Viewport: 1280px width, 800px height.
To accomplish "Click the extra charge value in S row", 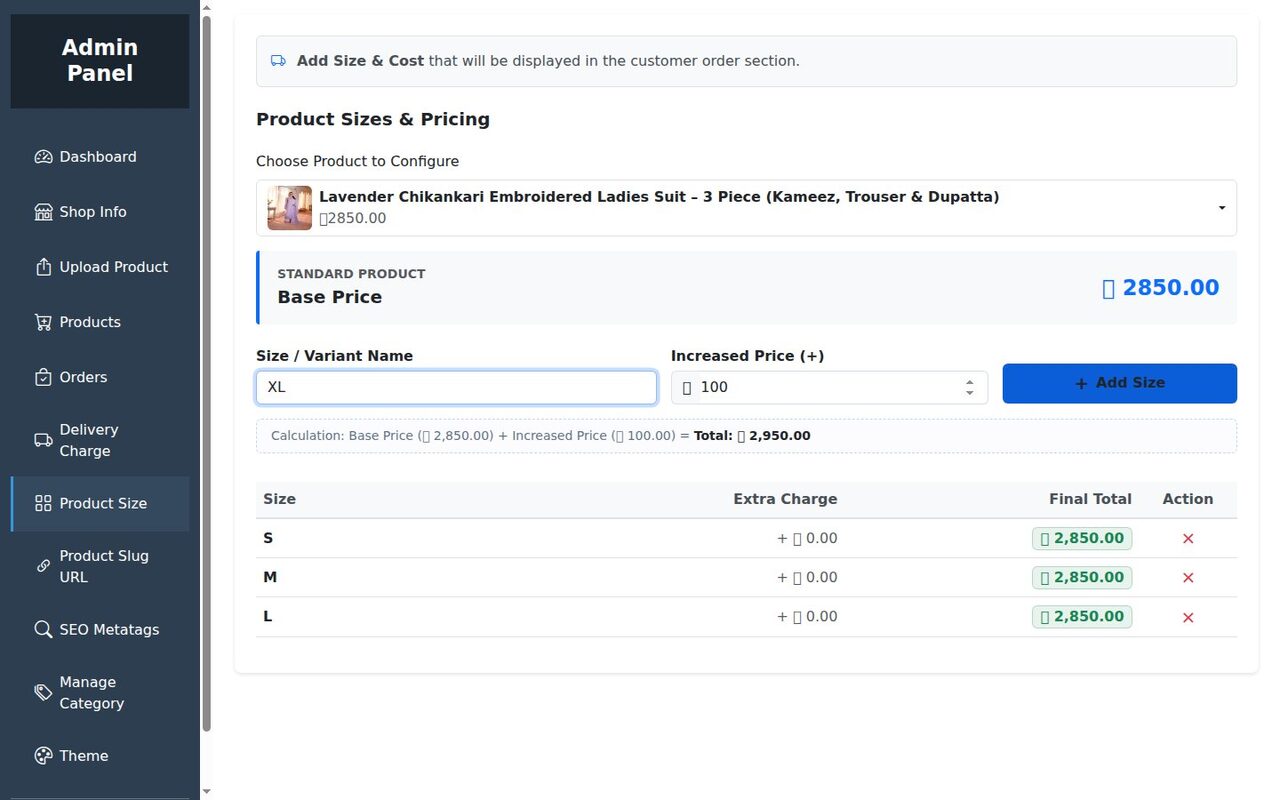I will 807,538.
